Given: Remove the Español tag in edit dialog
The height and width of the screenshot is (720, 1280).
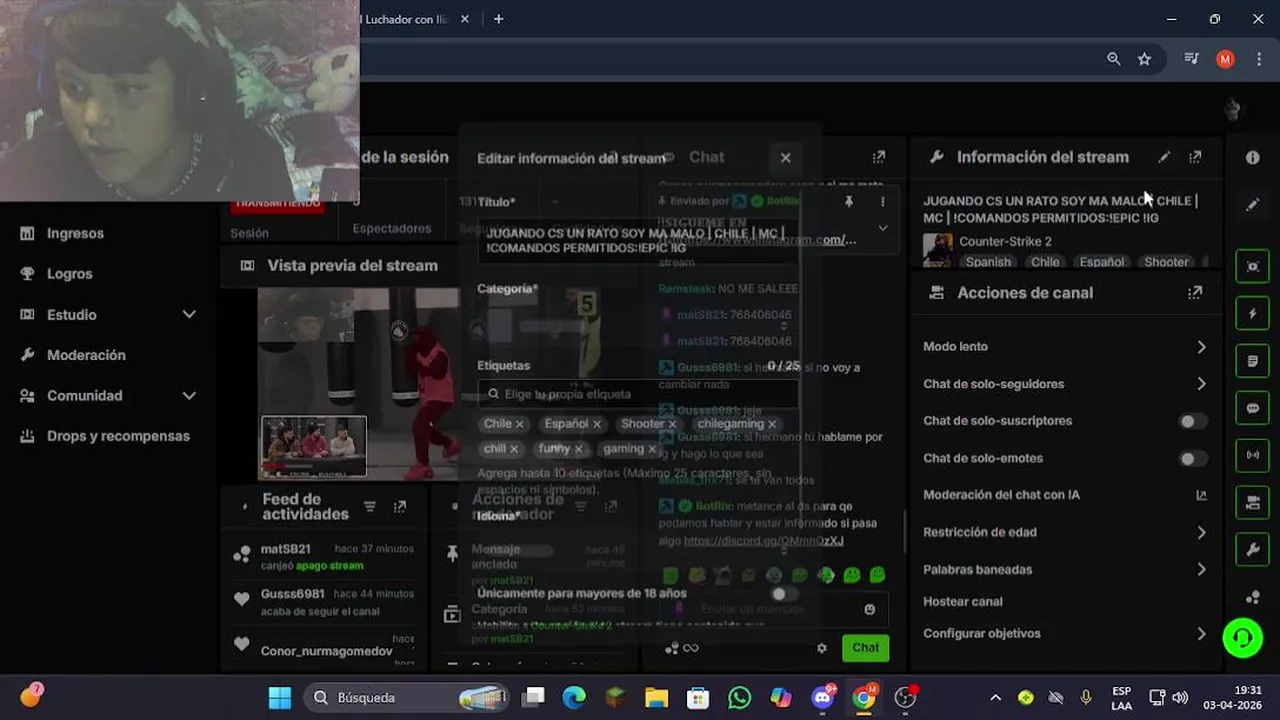Looking at the screenshot, I should [597, 424].
